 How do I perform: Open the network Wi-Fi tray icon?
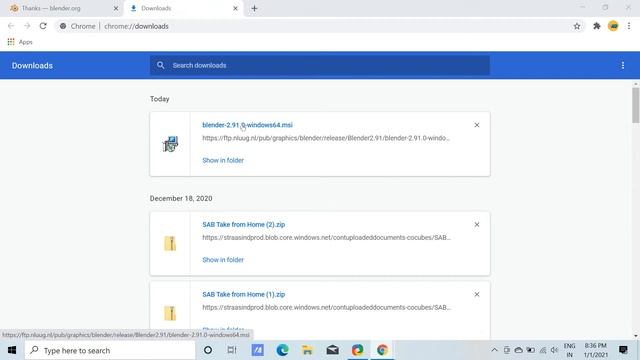(542, 350)
